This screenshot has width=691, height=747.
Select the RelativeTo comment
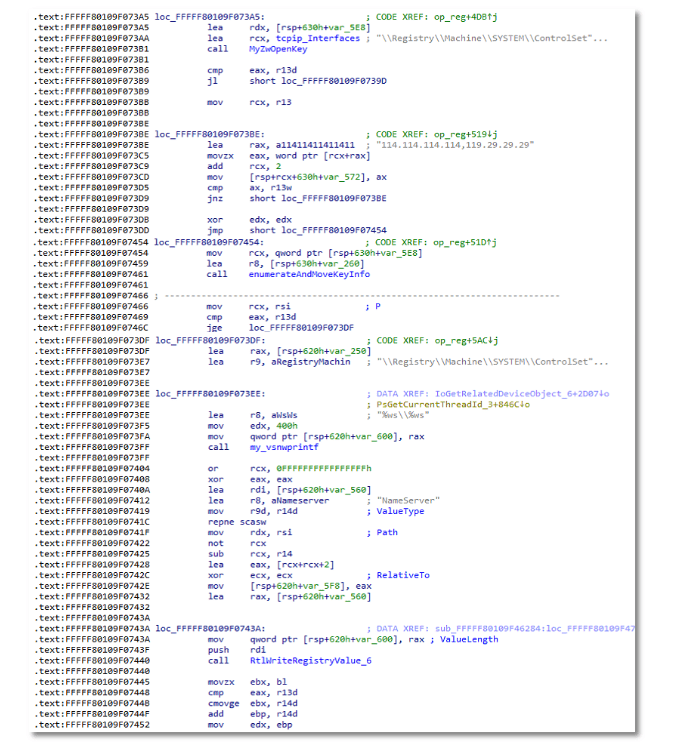(403, 575)
